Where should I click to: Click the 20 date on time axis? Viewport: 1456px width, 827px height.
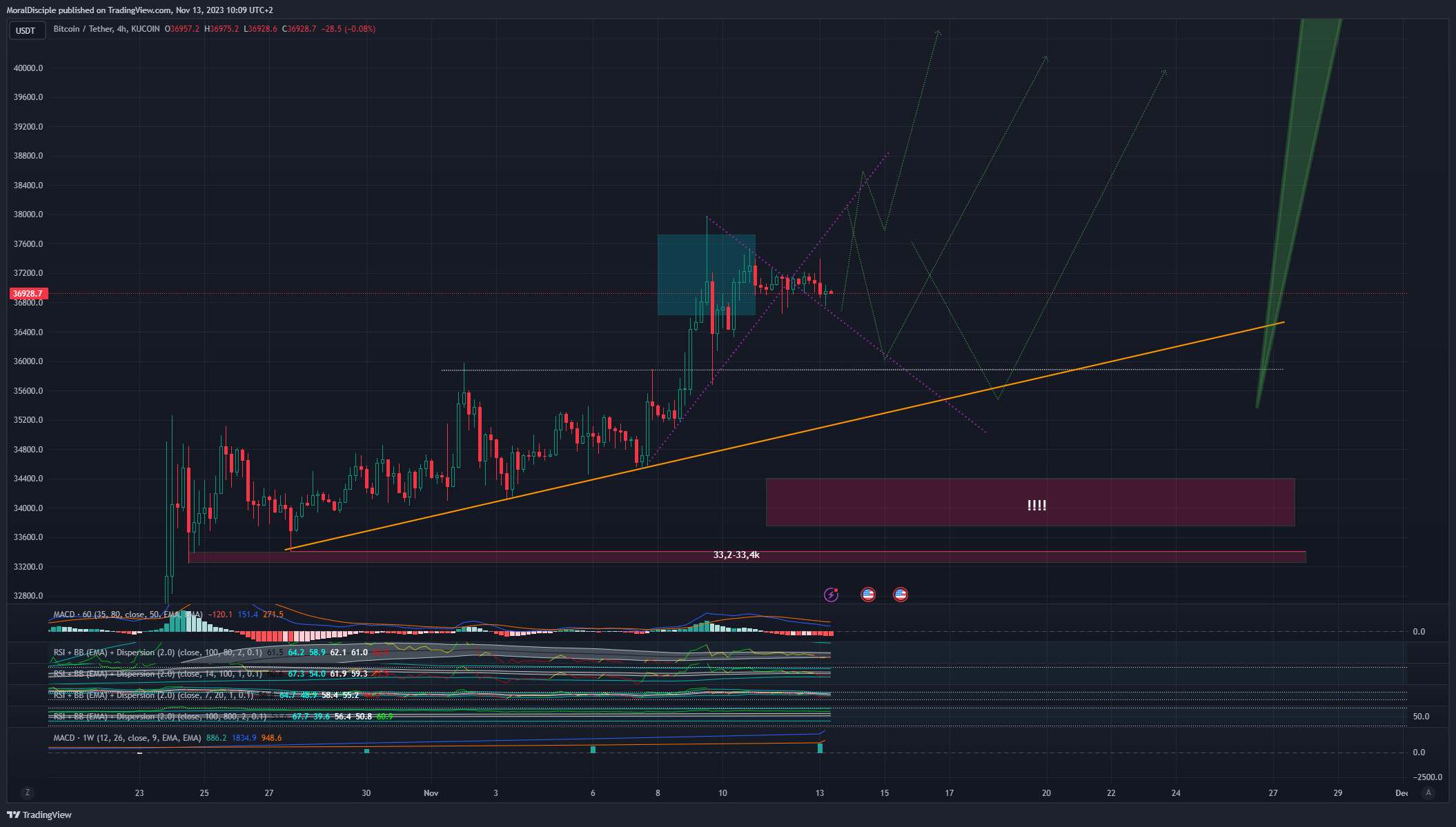[1046, 793]
